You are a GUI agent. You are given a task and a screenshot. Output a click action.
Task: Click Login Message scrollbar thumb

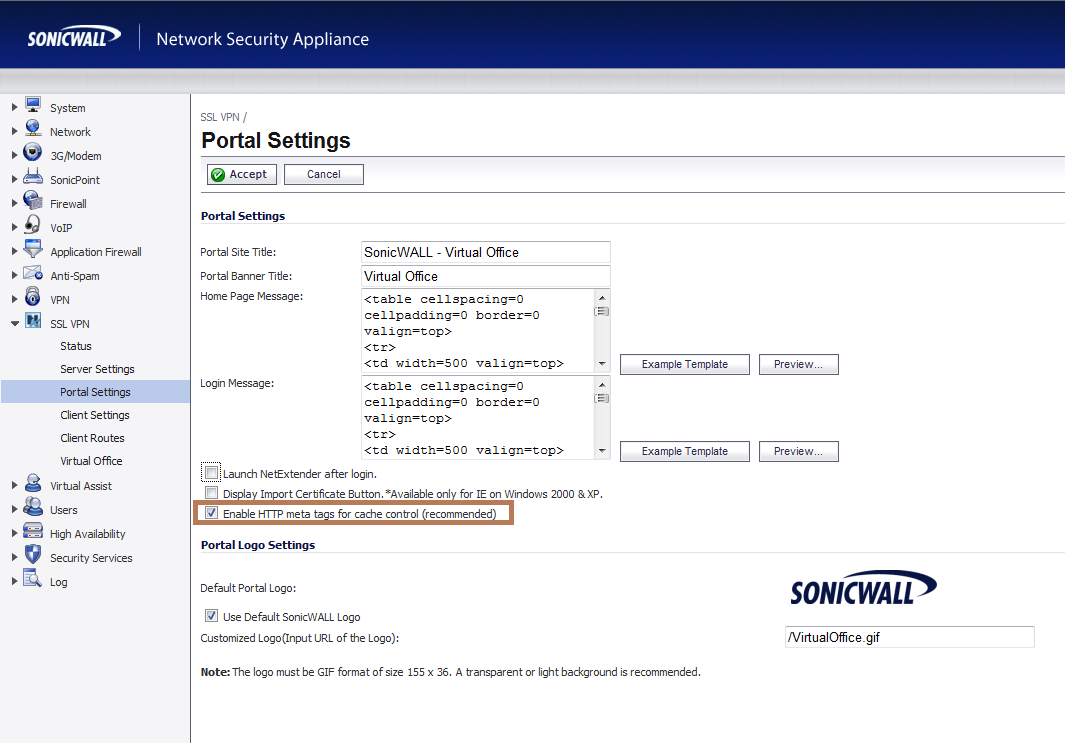pyautogui.click(x=602, y=399)
